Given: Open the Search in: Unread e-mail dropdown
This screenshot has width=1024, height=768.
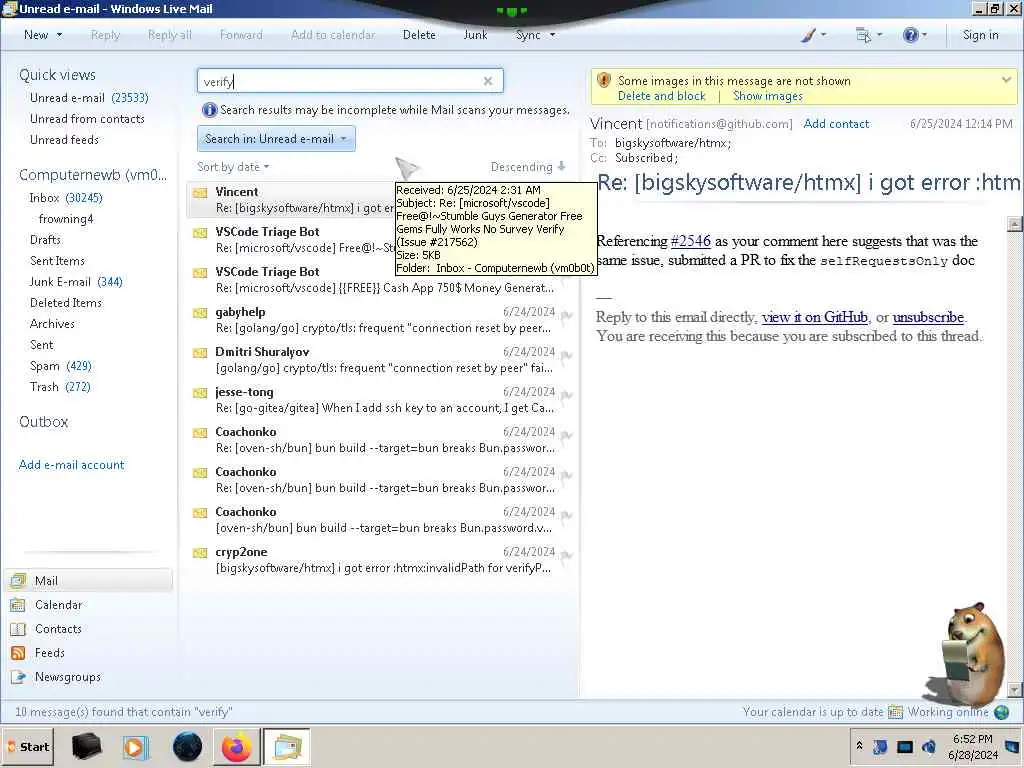Looking at the screenshot, I should point(276,139).
